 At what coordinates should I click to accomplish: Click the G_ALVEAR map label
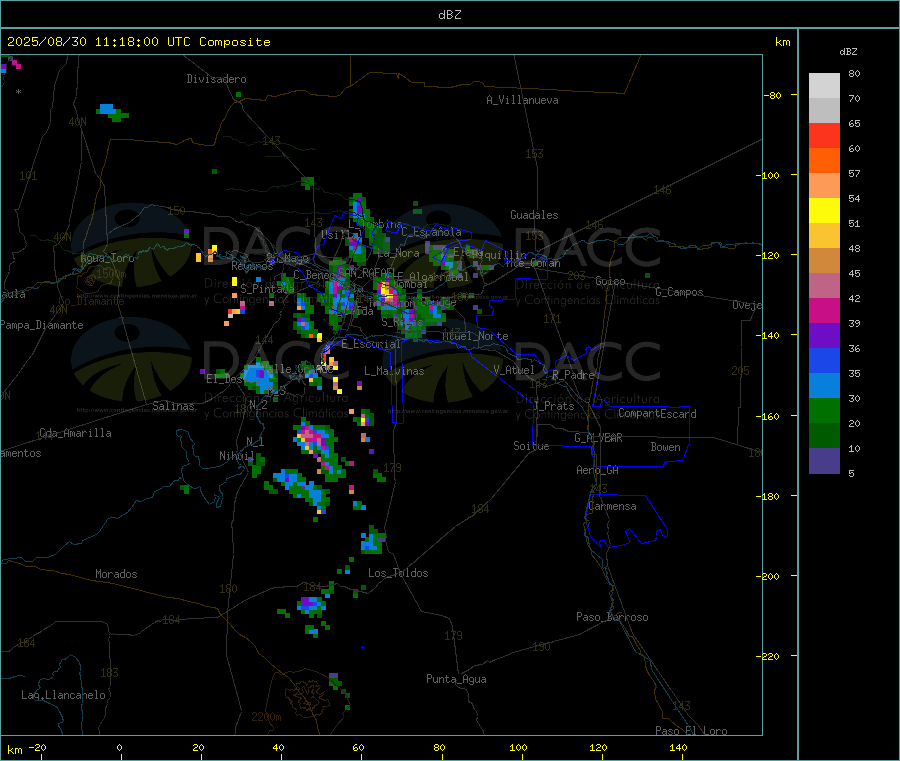click(x=598, y=438)
